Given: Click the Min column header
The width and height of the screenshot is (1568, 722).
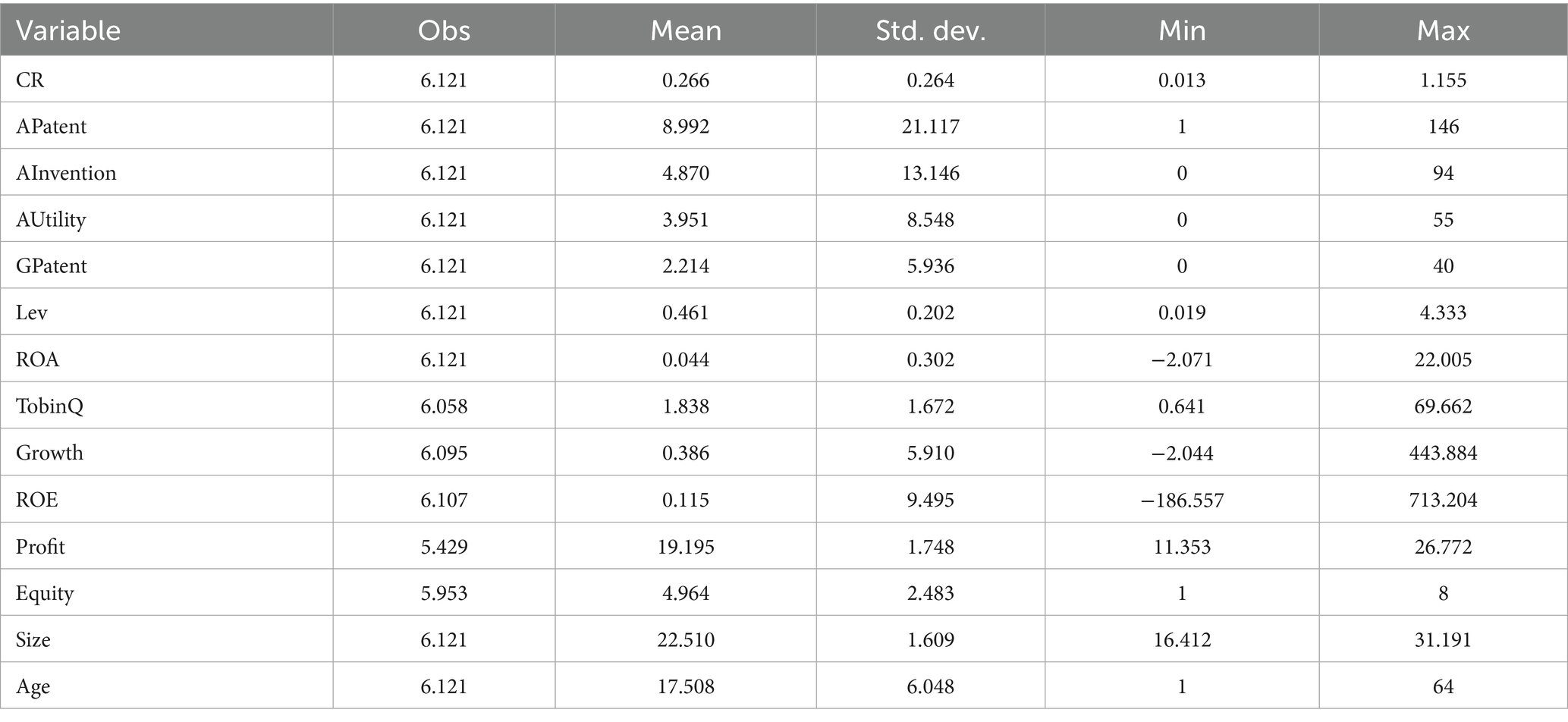Looking at the screenshot, I should (1182, 30).
